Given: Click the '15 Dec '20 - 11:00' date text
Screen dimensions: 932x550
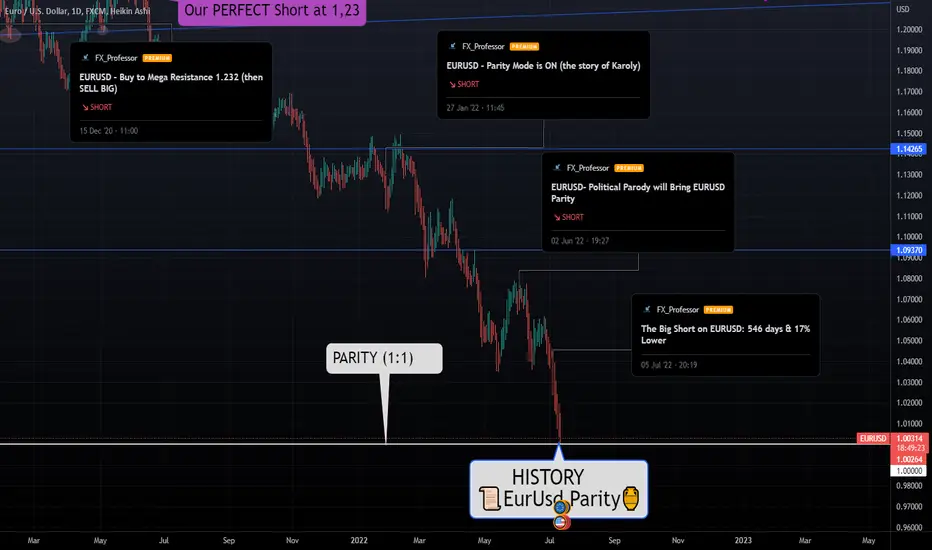Looking at the screenshot, I should pyautogui.click(x=109, y=131).
